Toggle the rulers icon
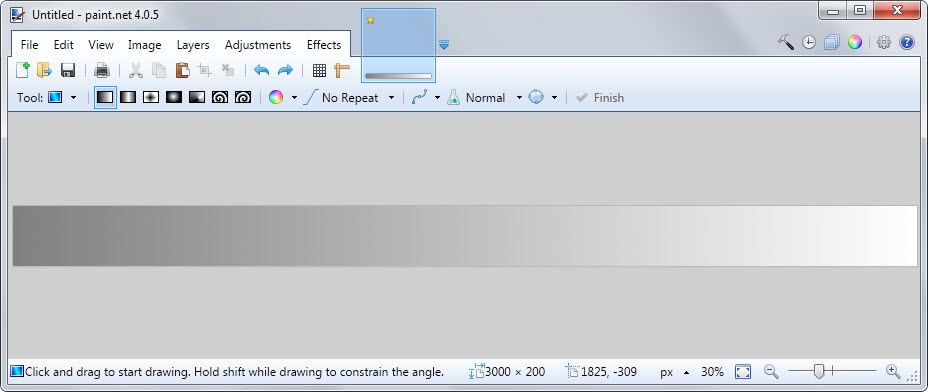928x392 pixels. (x=342, y=70)
